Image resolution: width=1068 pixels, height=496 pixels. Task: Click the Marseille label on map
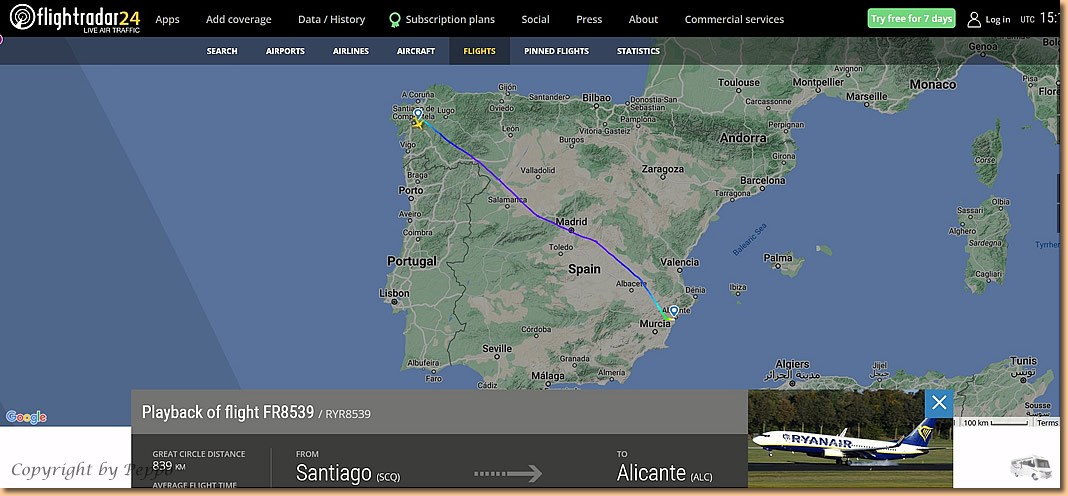867,97
